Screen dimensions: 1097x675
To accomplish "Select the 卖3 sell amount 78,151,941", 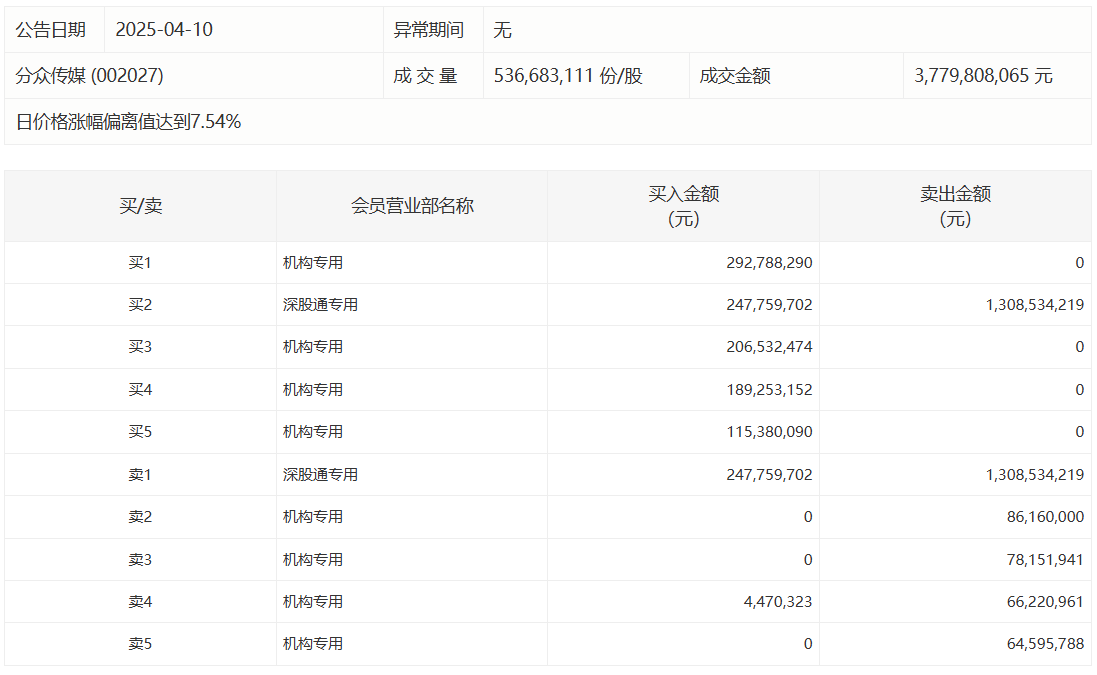I will (x=1042, y=560).
